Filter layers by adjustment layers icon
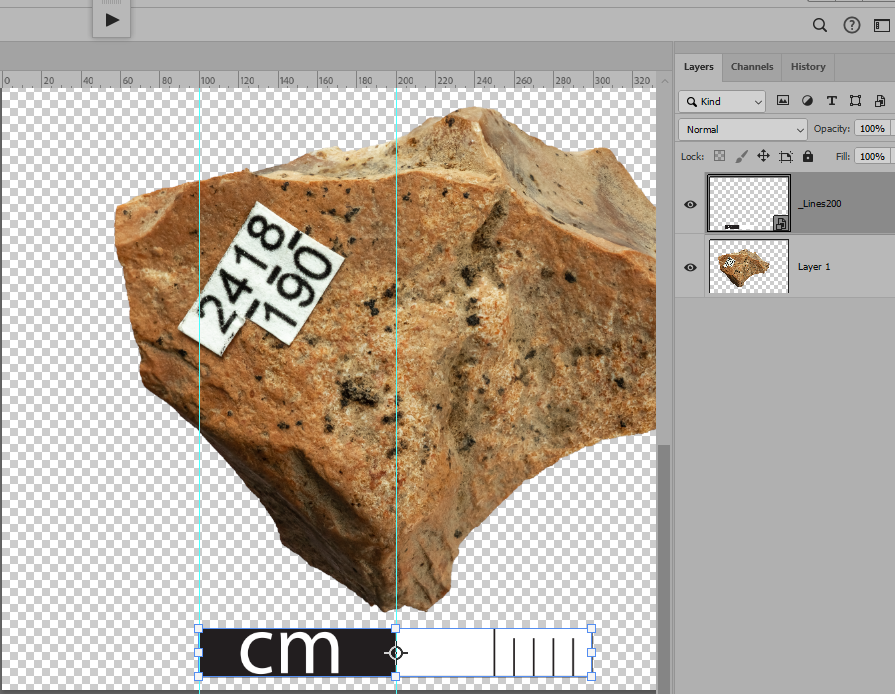 (x=807, y=100)
